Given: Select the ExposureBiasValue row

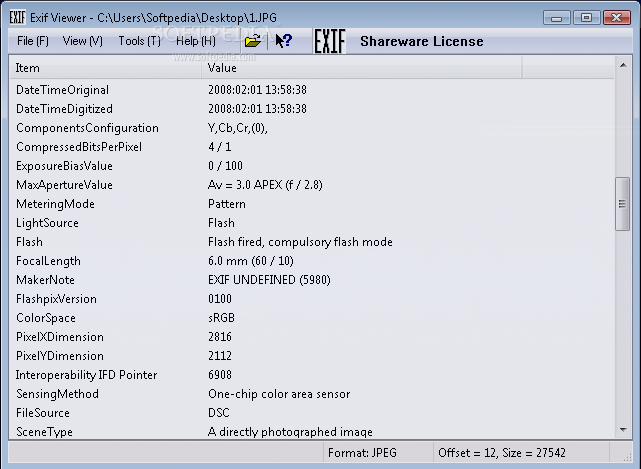Looking at the screenshot, I should [312, 166].
